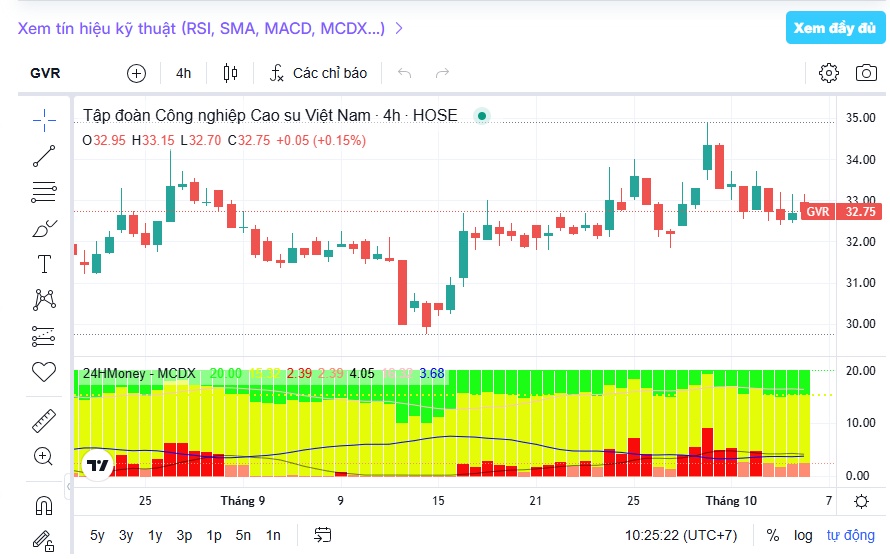Select the 3p time range
890x559 pixels.
tap(184, 535)
